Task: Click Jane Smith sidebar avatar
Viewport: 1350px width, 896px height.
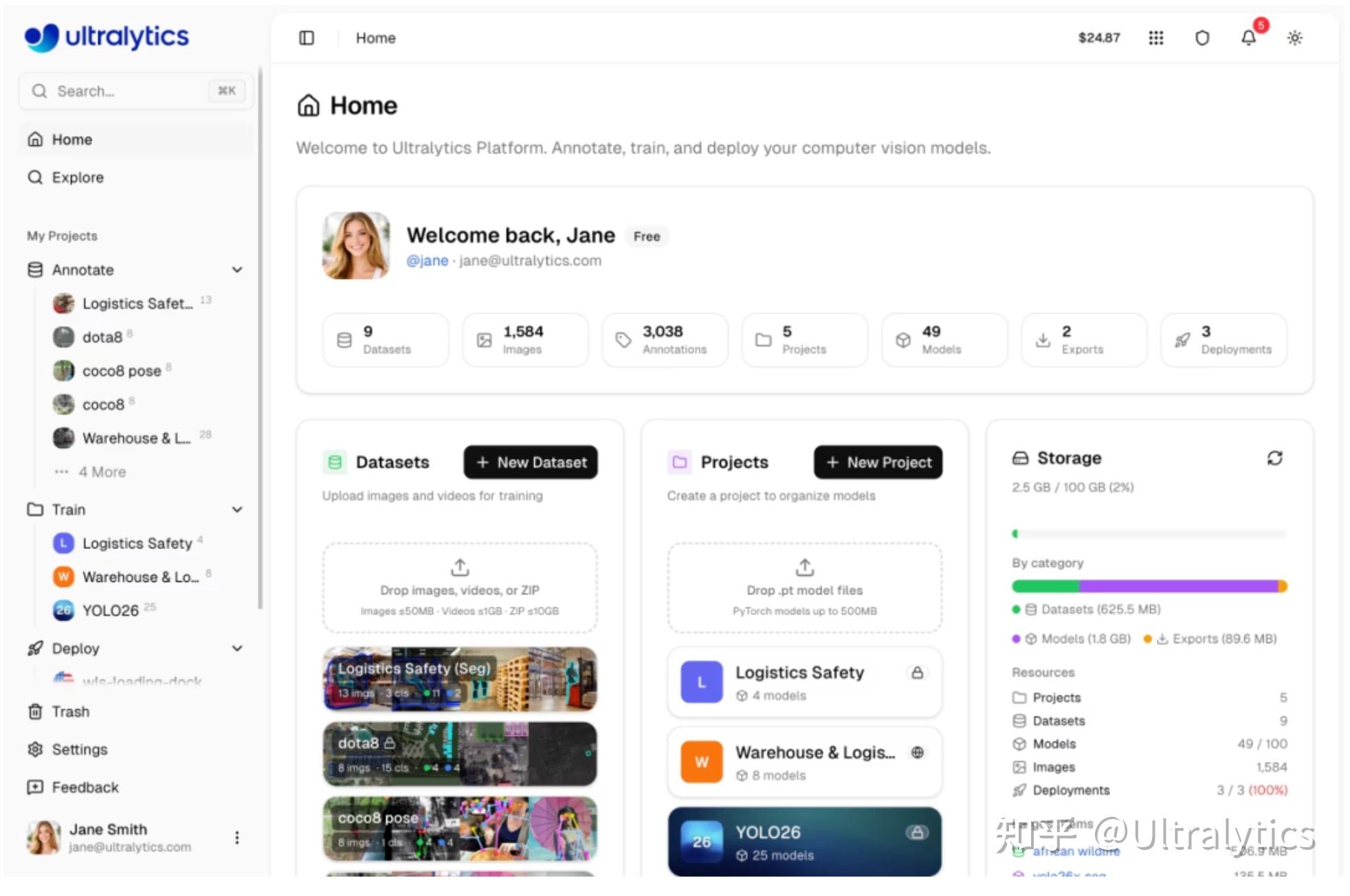Action: (x=43, y=838)
